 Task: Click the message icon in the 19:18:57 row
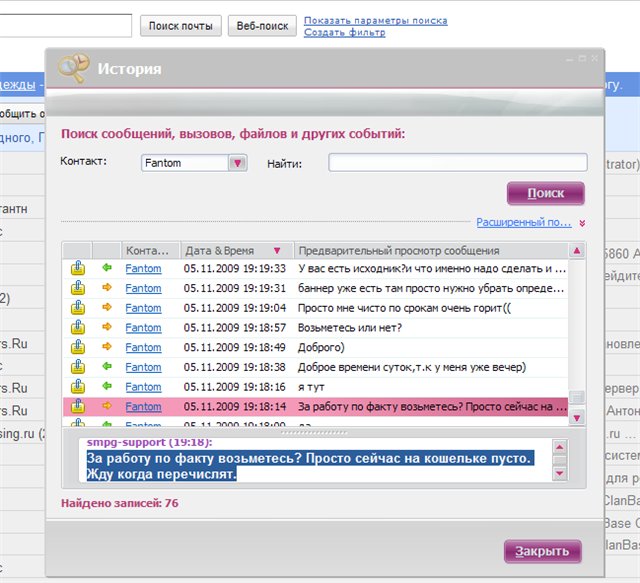(x=77, y=327)
